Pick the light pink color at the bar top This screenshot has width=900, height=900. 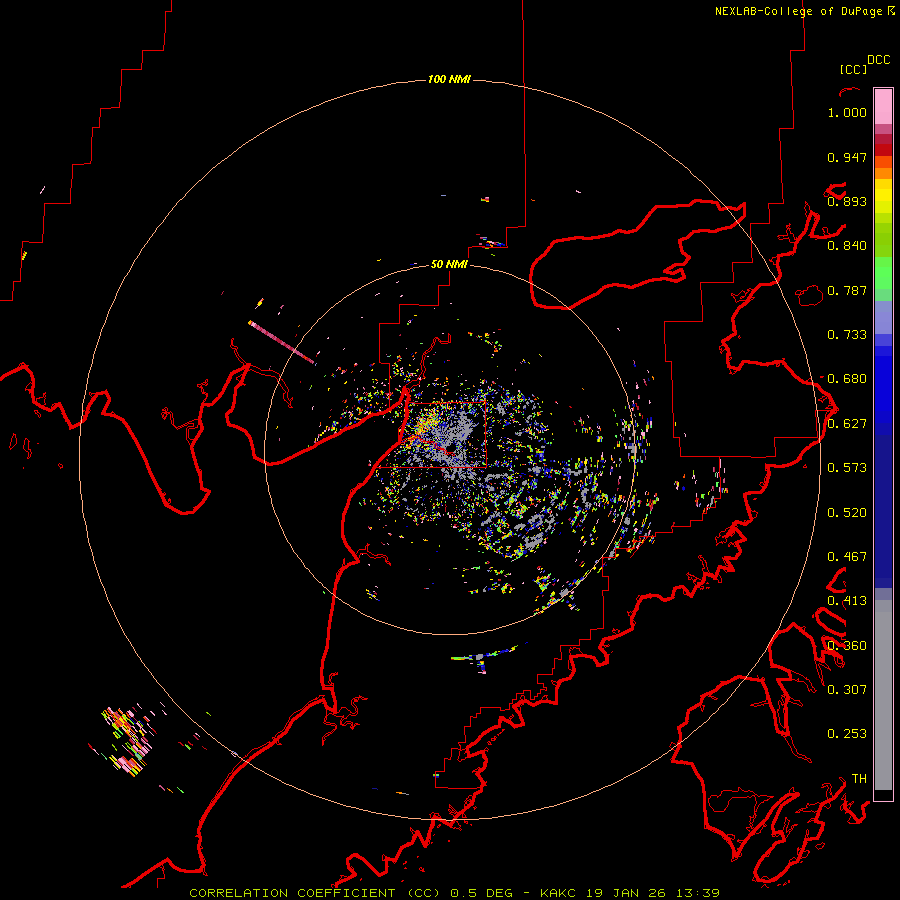[883, 106]
